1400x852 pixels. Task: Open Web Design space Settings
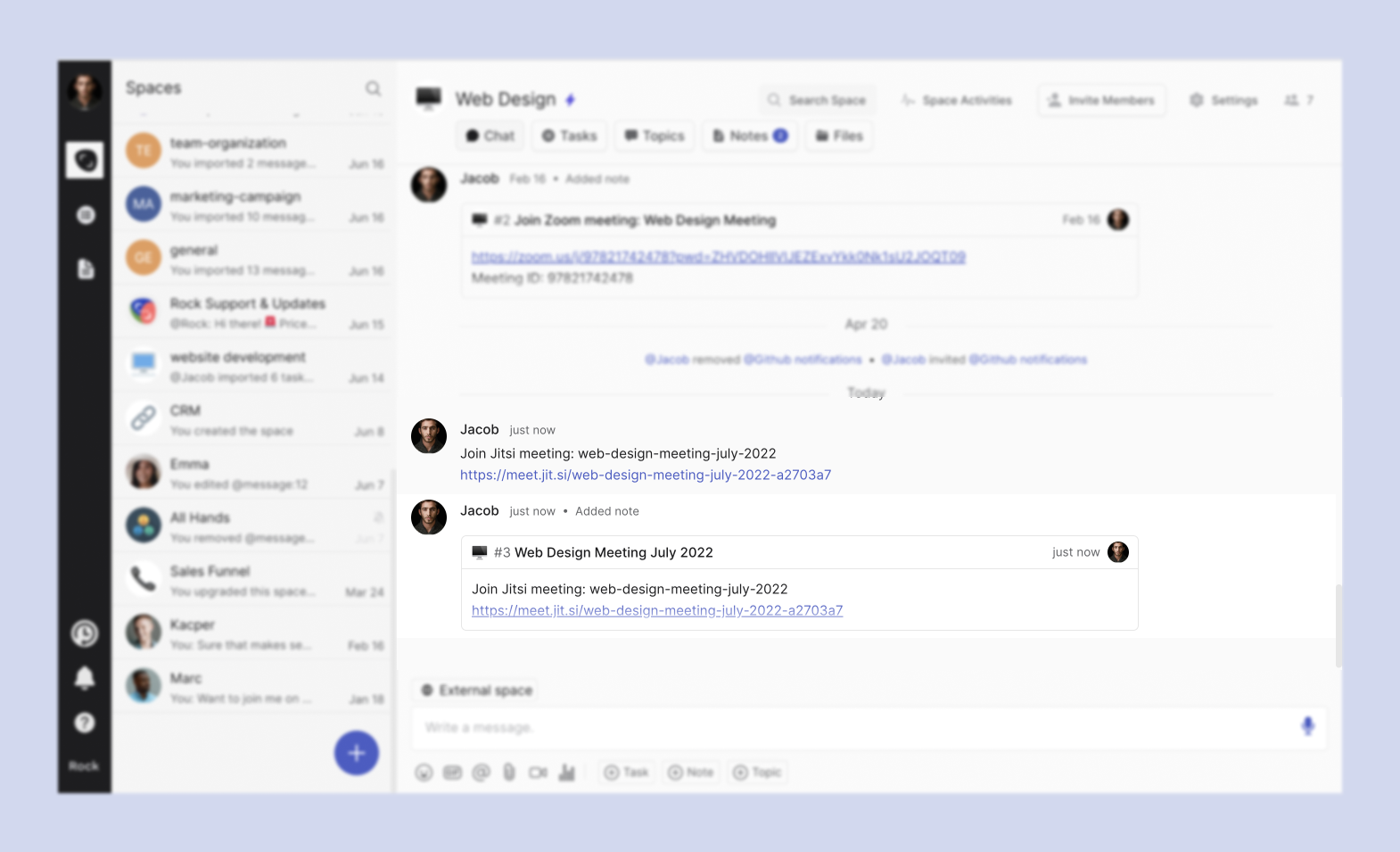click(x=1223, y=100)
